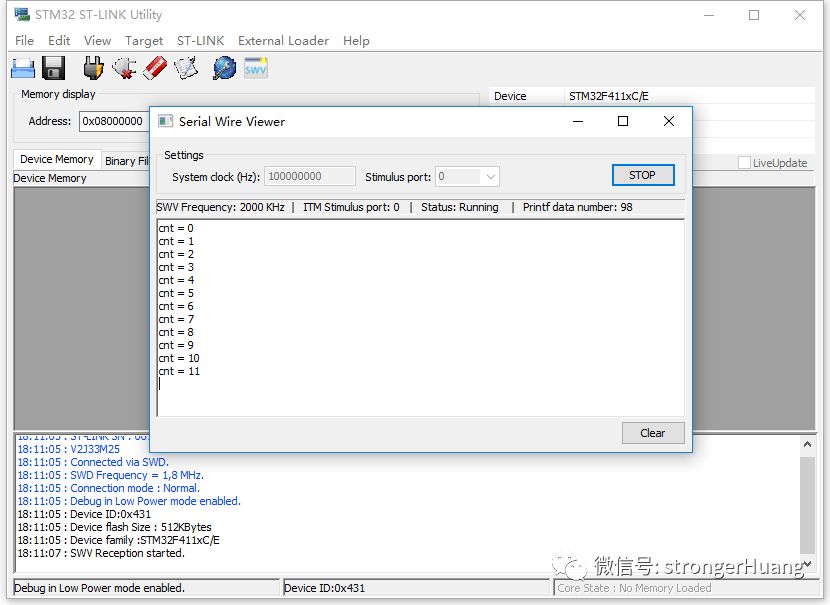Click 'Connection mode : Normal.' log line
Screen dimensions: 830x605
(109, 488)
